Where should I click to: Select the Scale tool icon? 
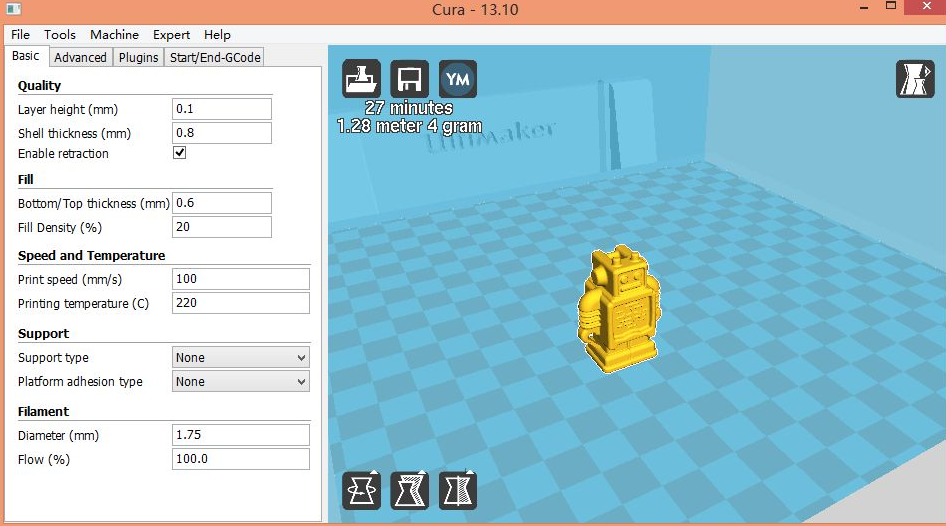409,491
